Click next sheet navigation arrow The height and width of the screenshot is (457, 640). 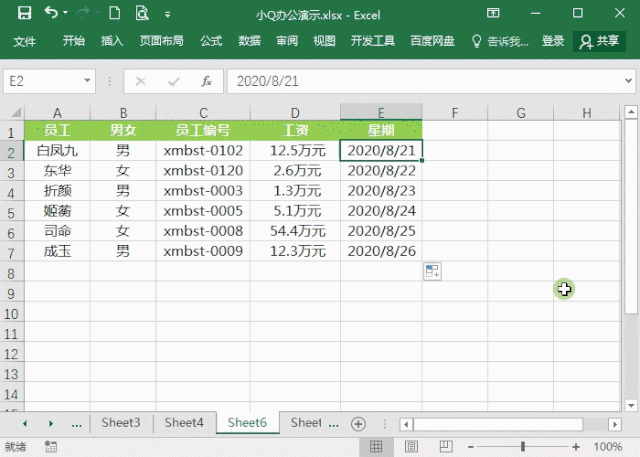[x=51, y=424]
